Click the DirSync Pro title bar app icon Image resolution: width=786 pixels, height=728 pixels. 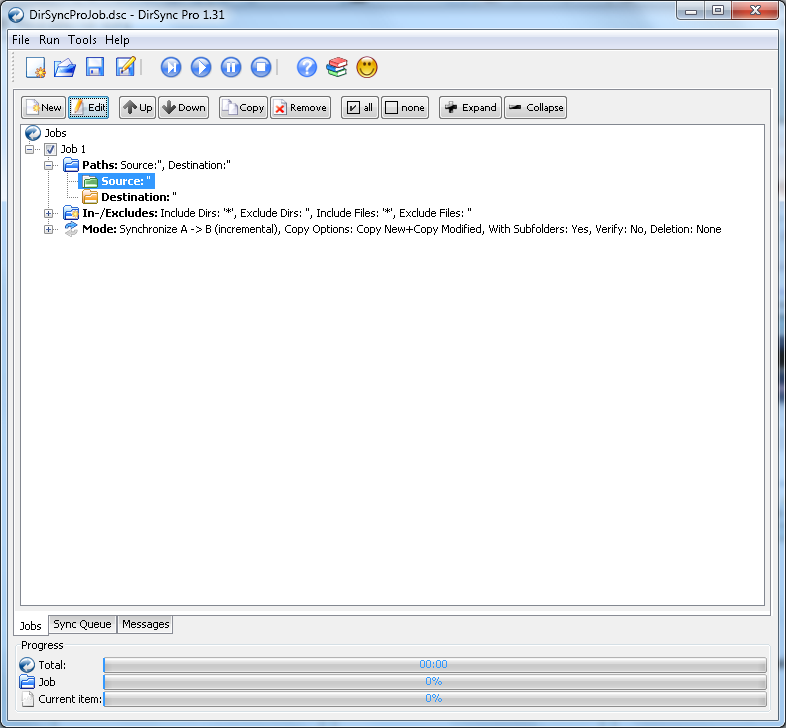(x=16, y=15)
